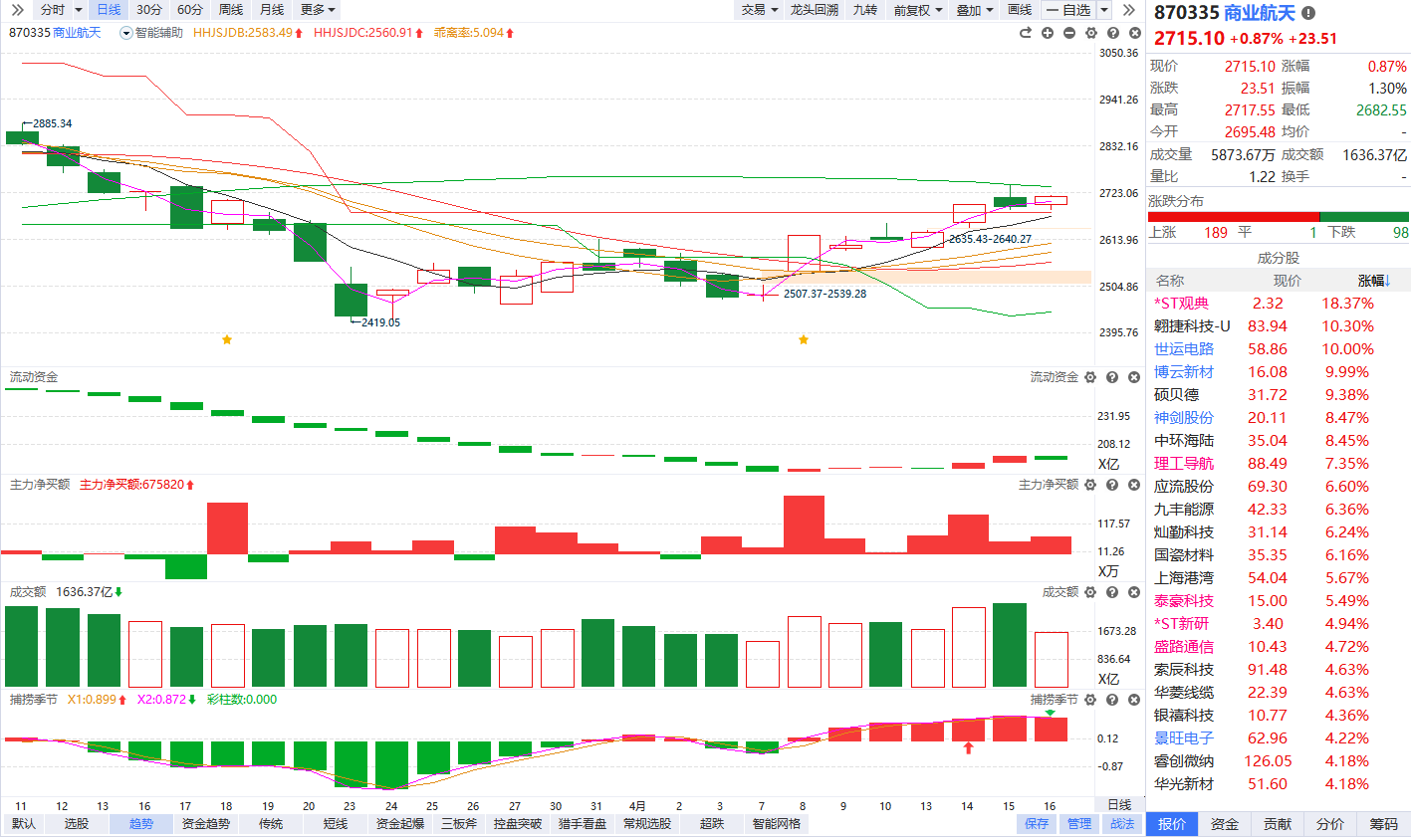1411x840 pixels.
Task: Click the 日线 button at chart bottom right
Action: pyautogui.click(x=1119, y=805)
